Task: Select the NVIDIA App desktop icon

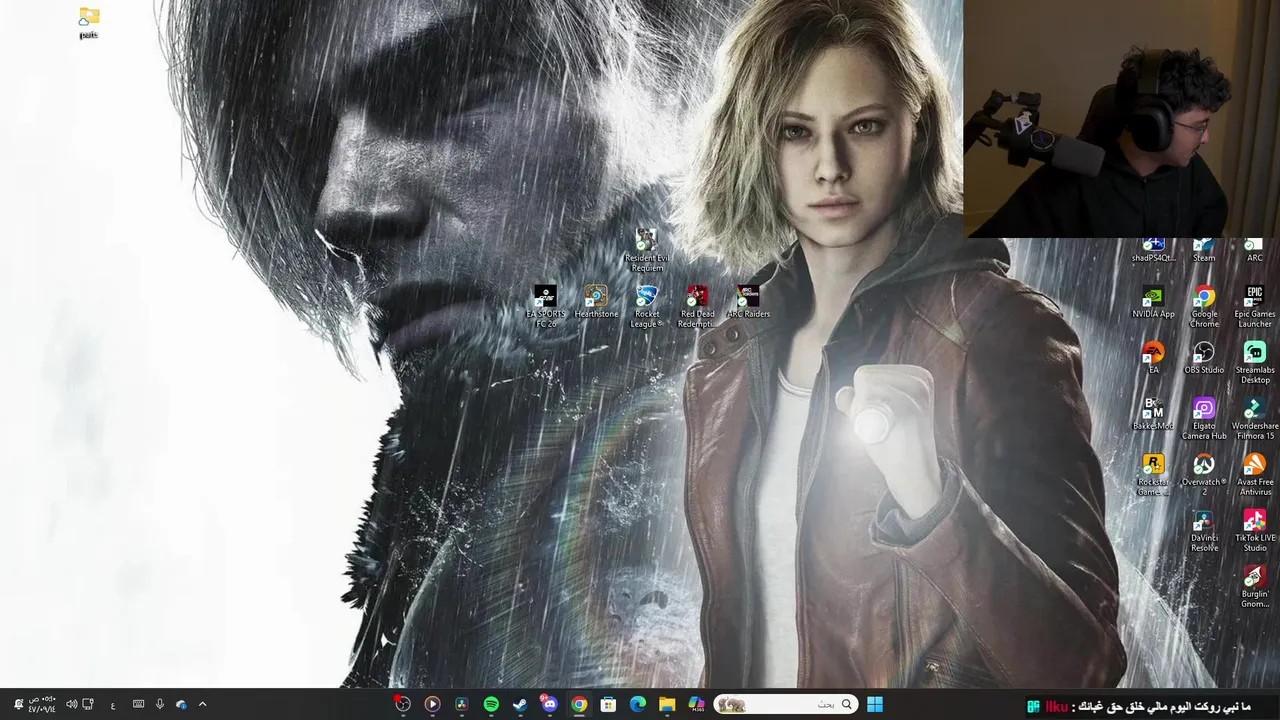Action: coord(1153,302)
